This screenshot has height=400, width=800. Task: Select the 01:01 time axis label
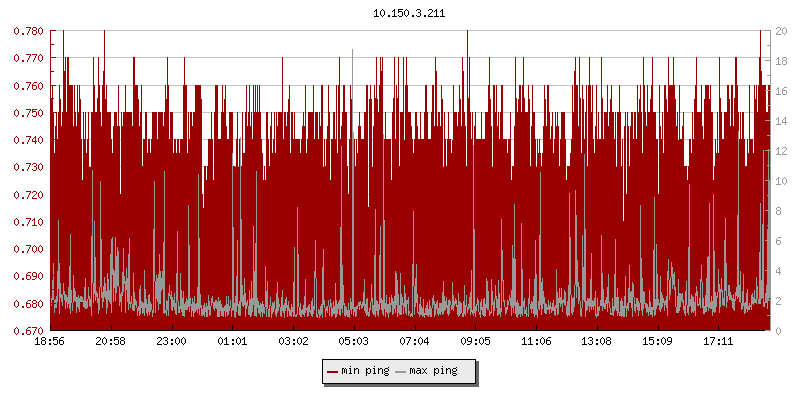click(x=232, y=341)
